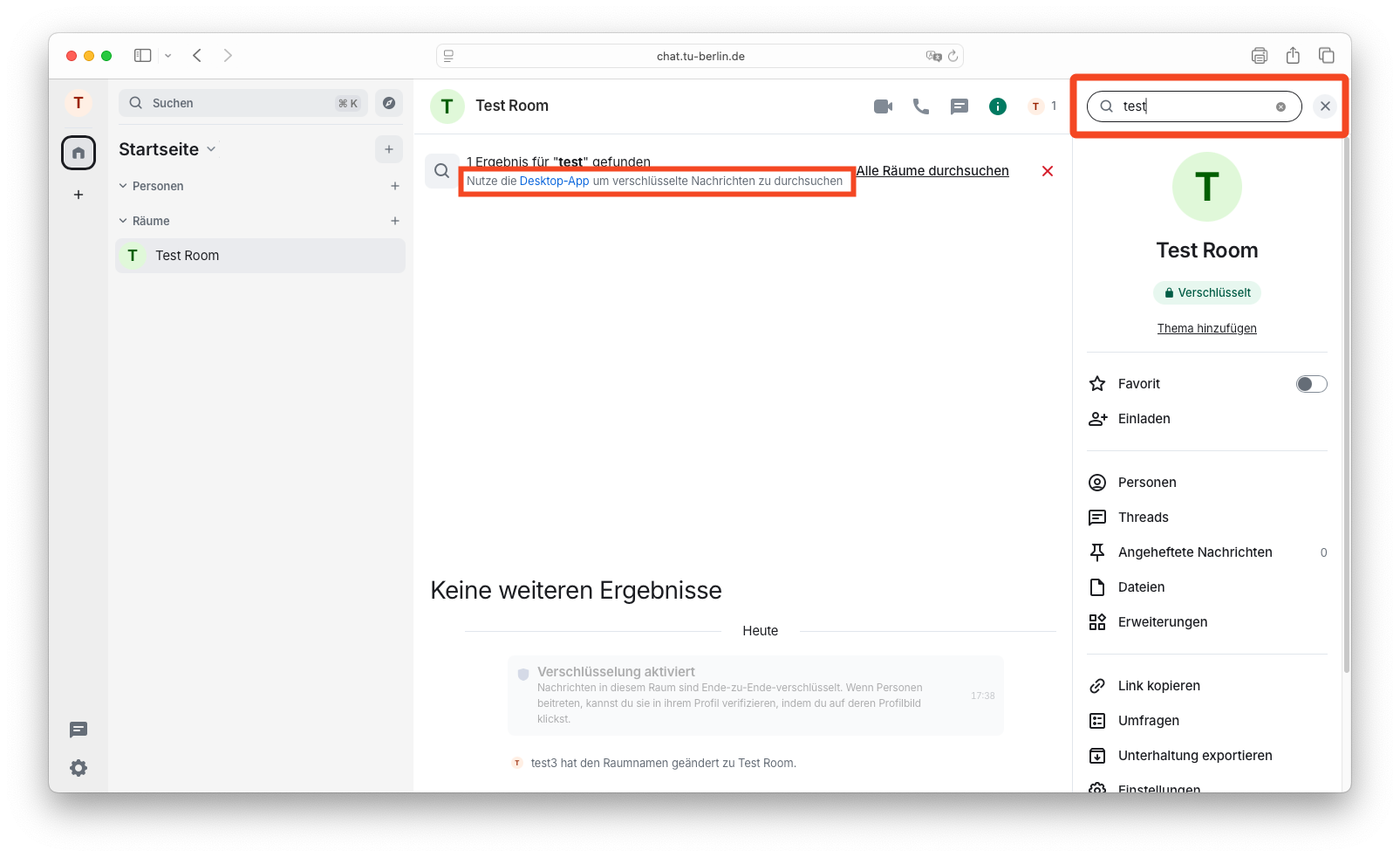Click the Desktop-App link
Viewport: 1400px width, 857px height.
point(554,182)
